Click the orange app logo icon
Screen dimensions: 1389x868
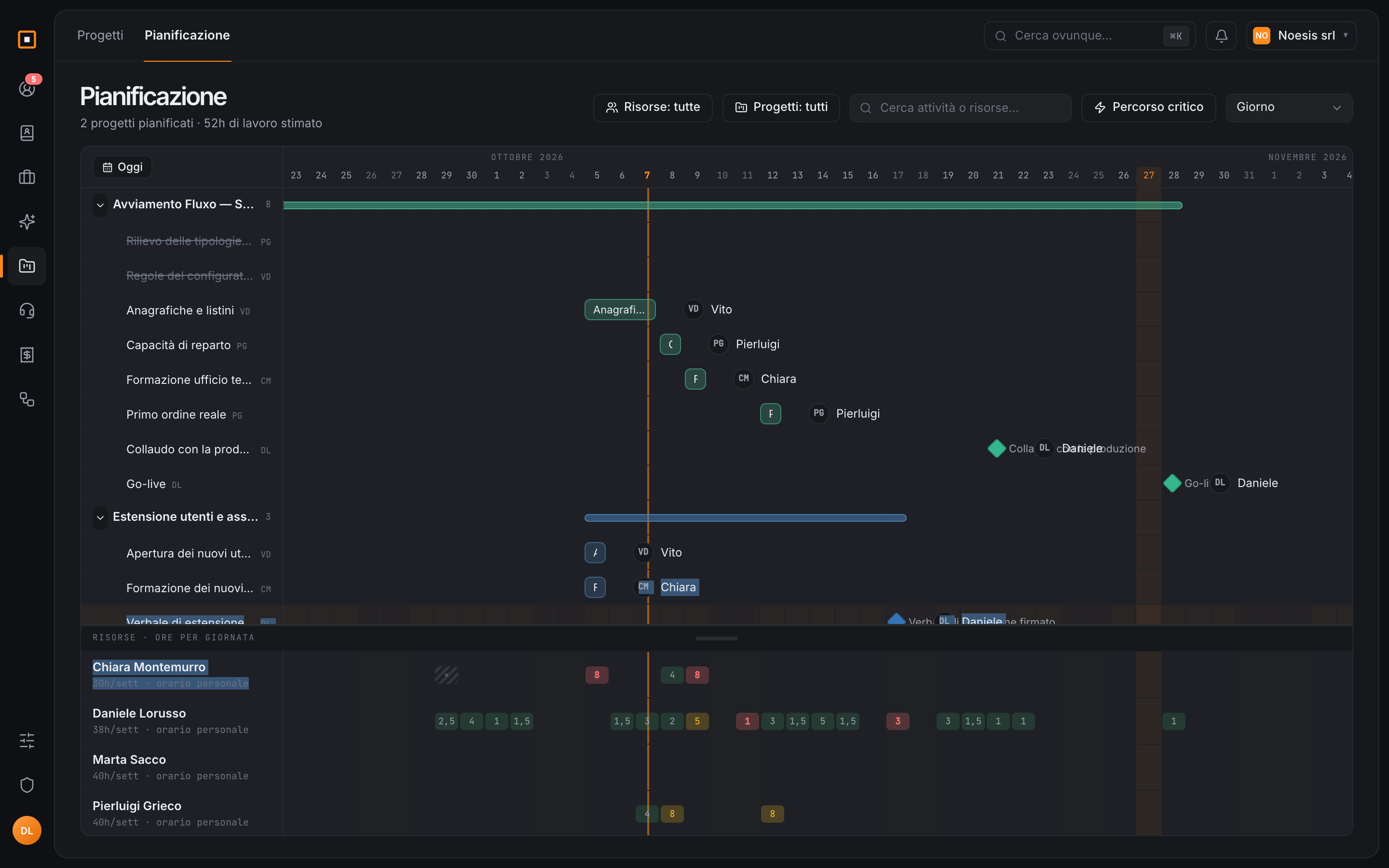tap(27, 39)
